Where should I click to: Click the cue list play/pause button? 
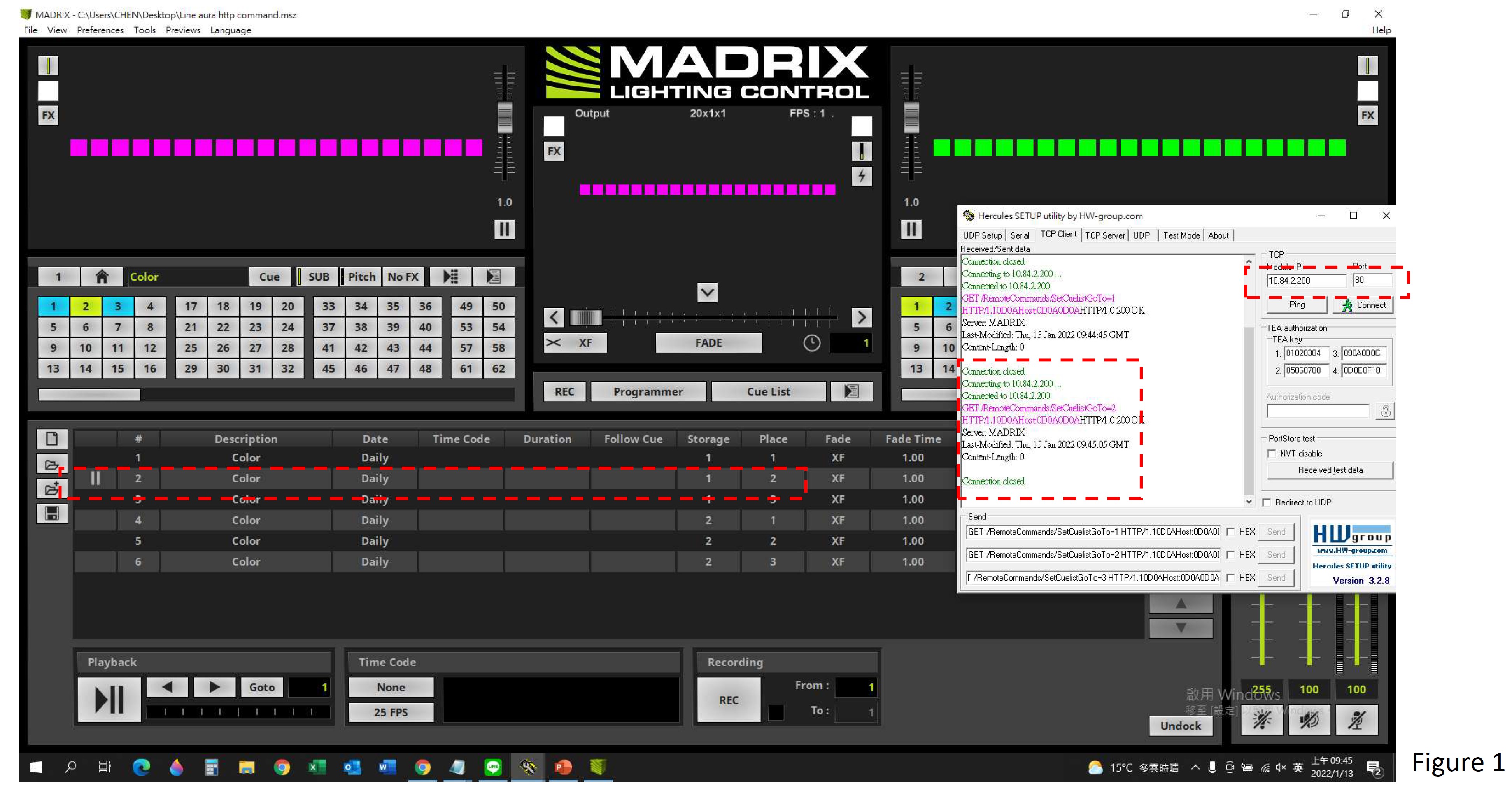click(x=109, y=700)
